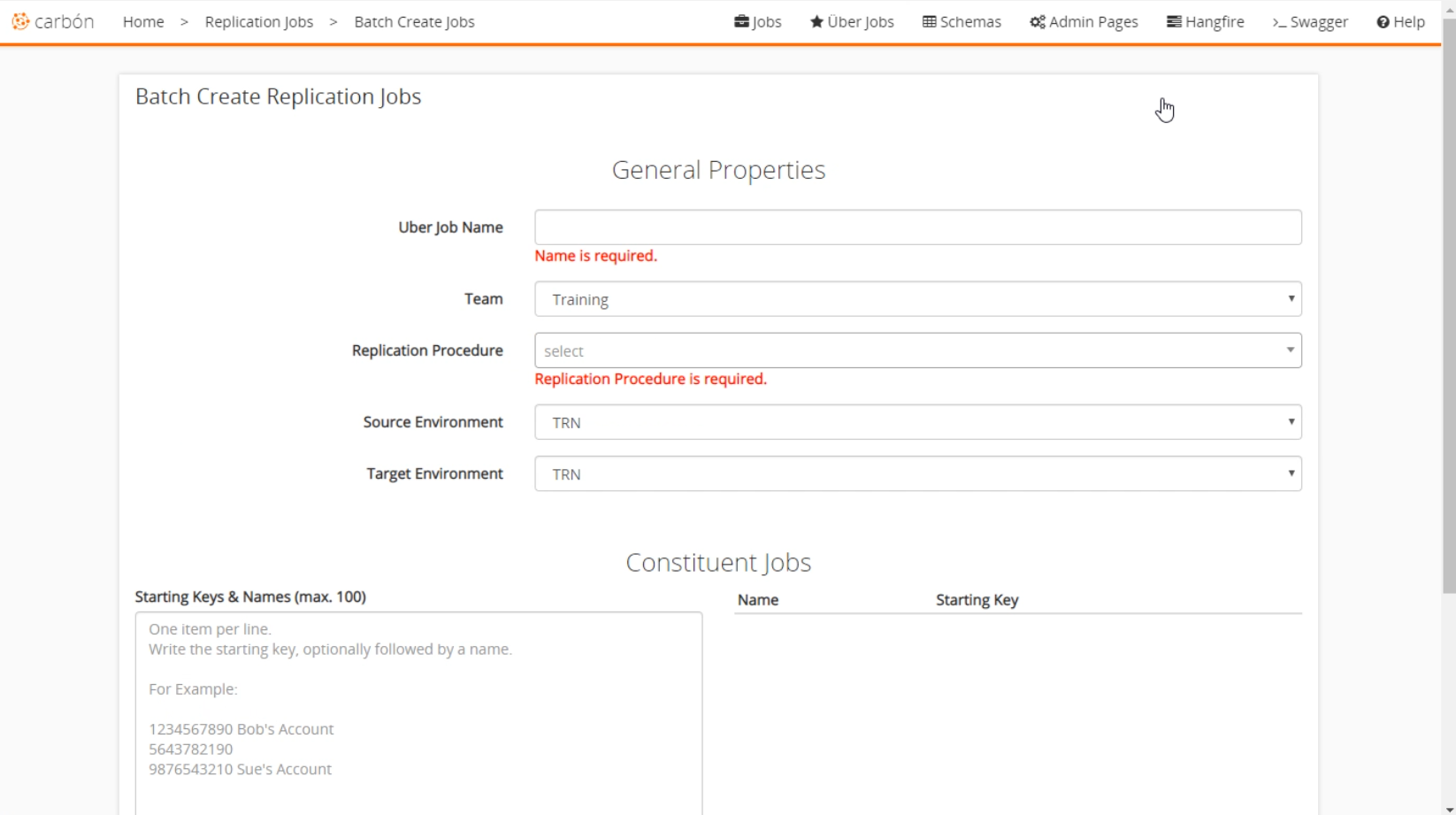Screen dimensions: 1456x815
Task: Click the Uber Job Name label
Action: coord(450,227)
